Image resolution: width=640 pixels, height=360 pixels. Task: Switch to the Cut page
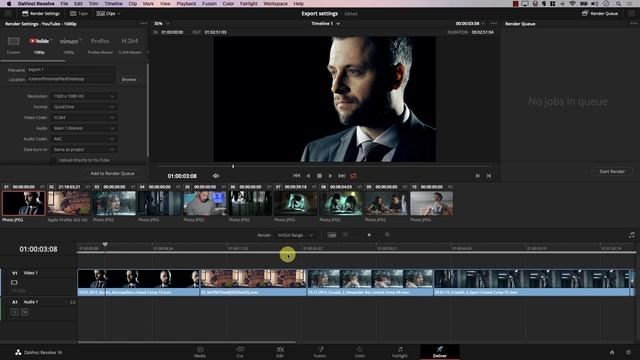[x=240, y=352]
